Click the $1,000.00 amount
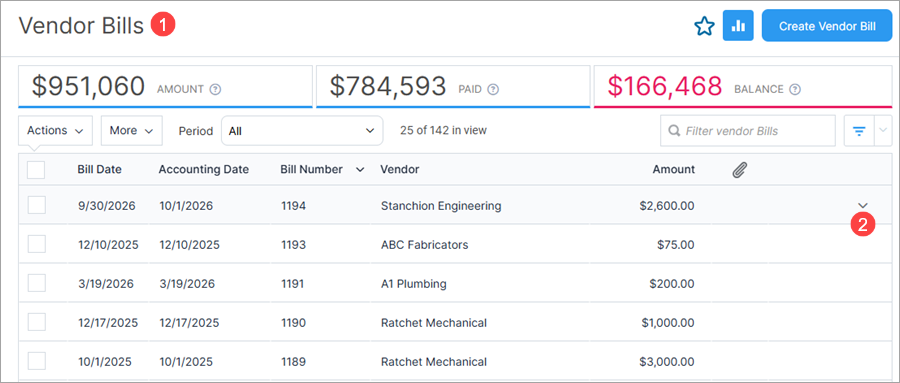 click(x=668, y=323)
